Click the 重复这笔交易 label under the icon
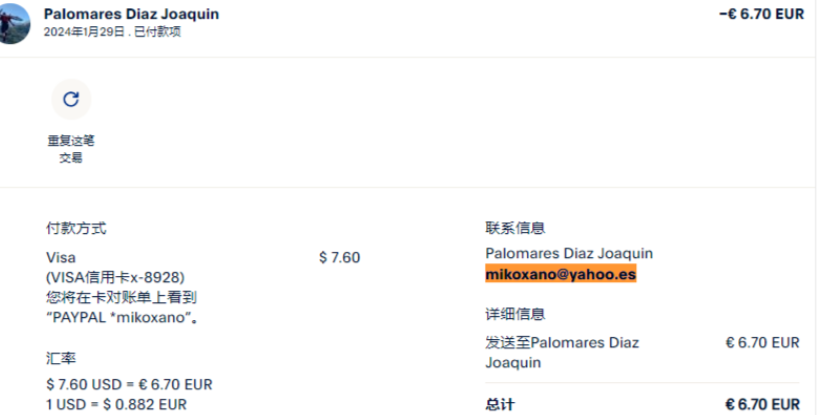Viewport: 840px width, 415px height. click(x=71, y=149)
